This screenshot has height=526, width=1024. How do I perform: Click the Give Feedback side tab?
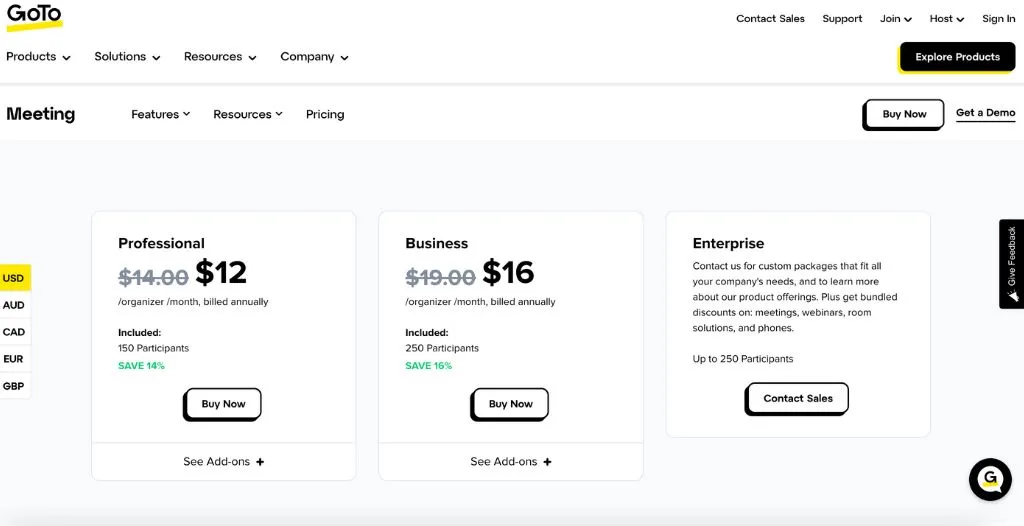(1011, 264)
